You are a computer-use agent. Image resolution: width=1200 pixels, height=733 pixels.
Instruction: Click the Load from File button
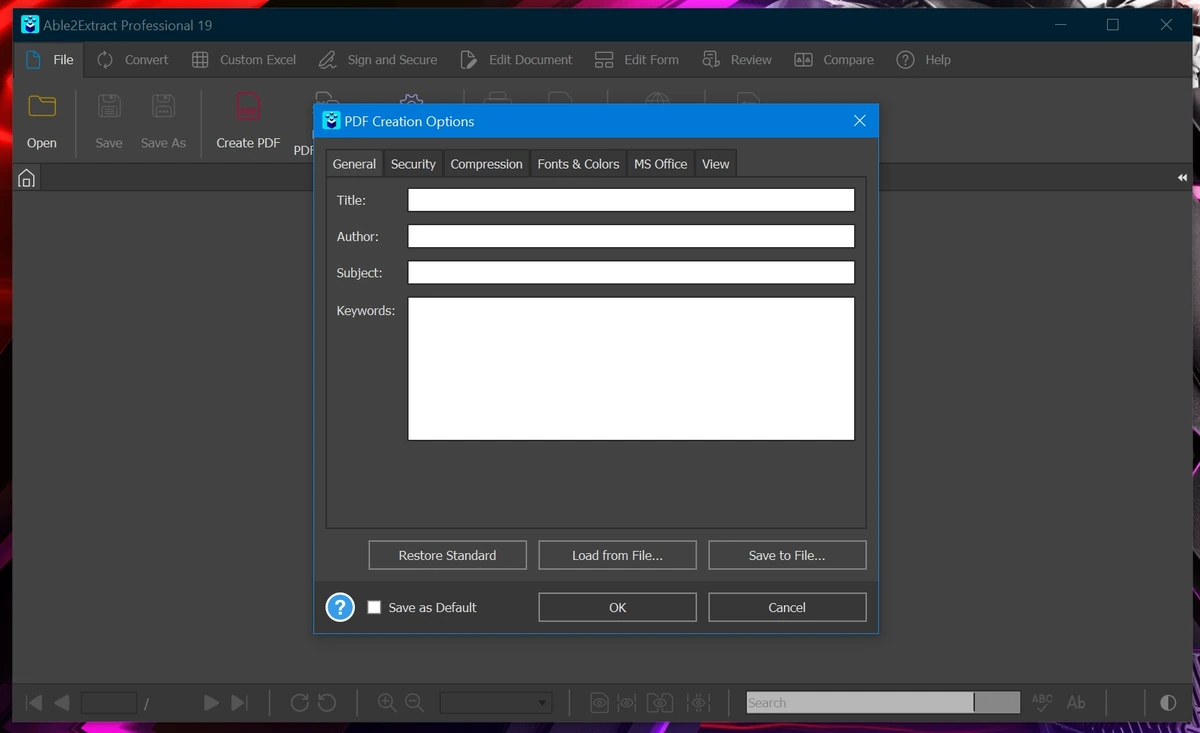(x=617, y=555)
